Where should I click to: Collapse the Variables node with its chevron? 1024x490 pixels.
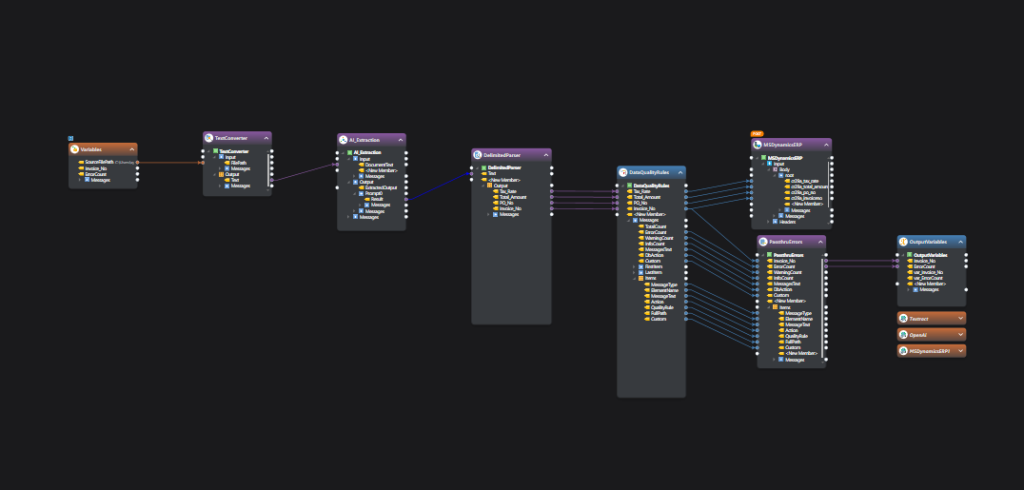coord(131,150)
